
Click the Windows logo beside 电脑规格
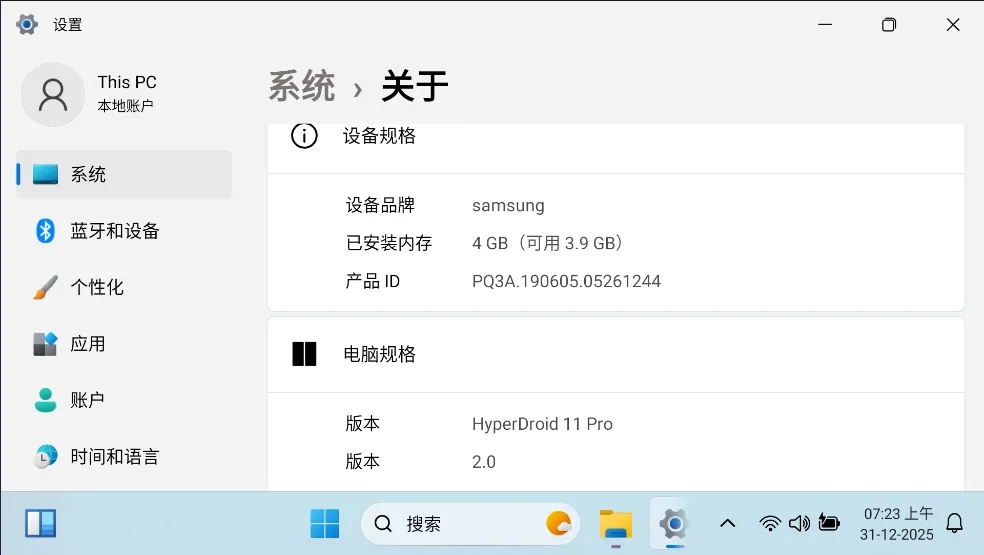pyautogui.click(x=304, y=354)
